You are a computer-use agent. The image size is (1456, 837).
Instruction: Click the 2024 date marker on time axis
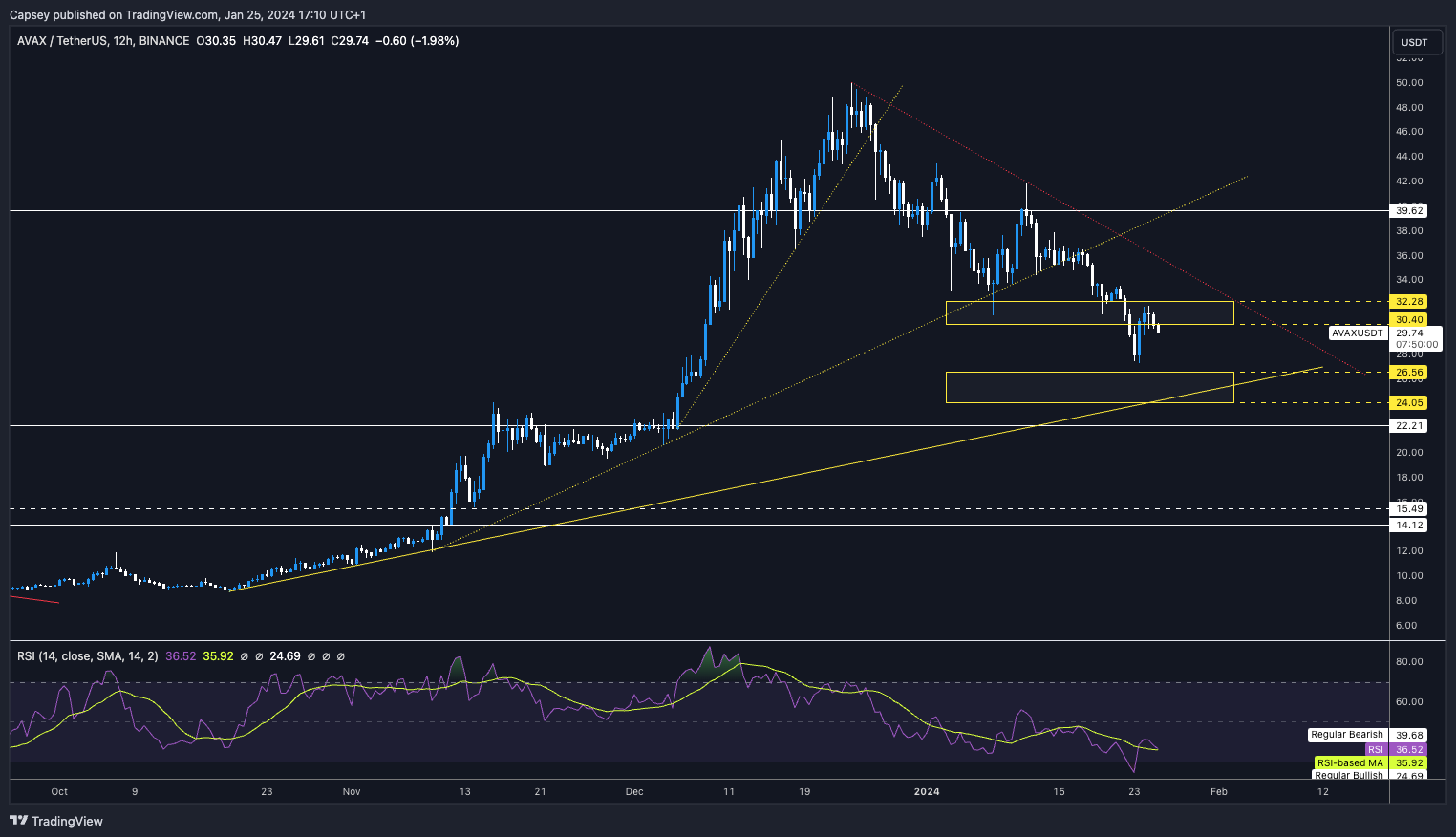(x=927, y=791)
